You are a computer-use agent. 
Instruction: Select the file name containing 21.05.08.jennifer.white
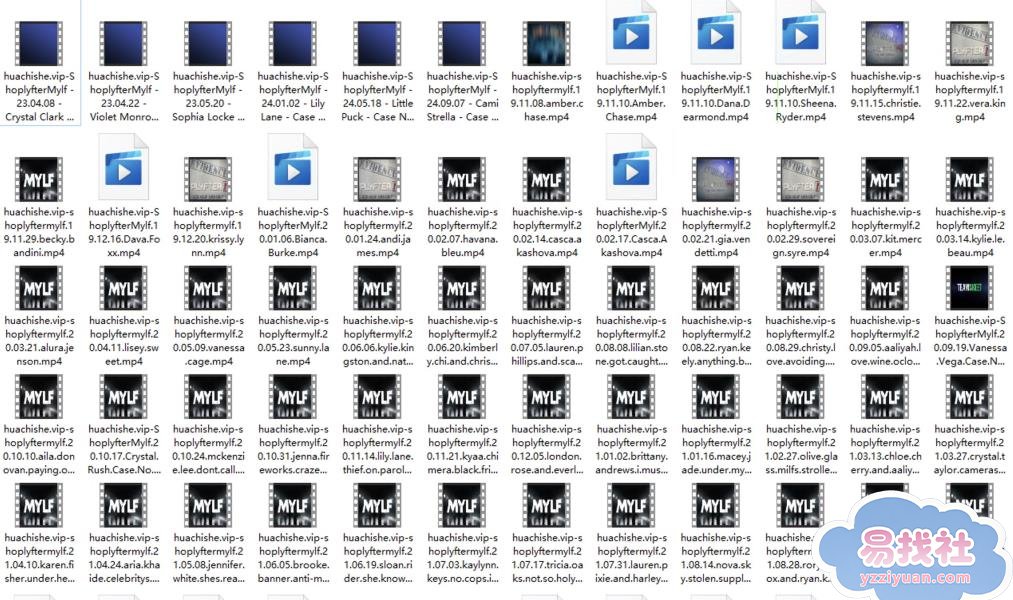208,557
